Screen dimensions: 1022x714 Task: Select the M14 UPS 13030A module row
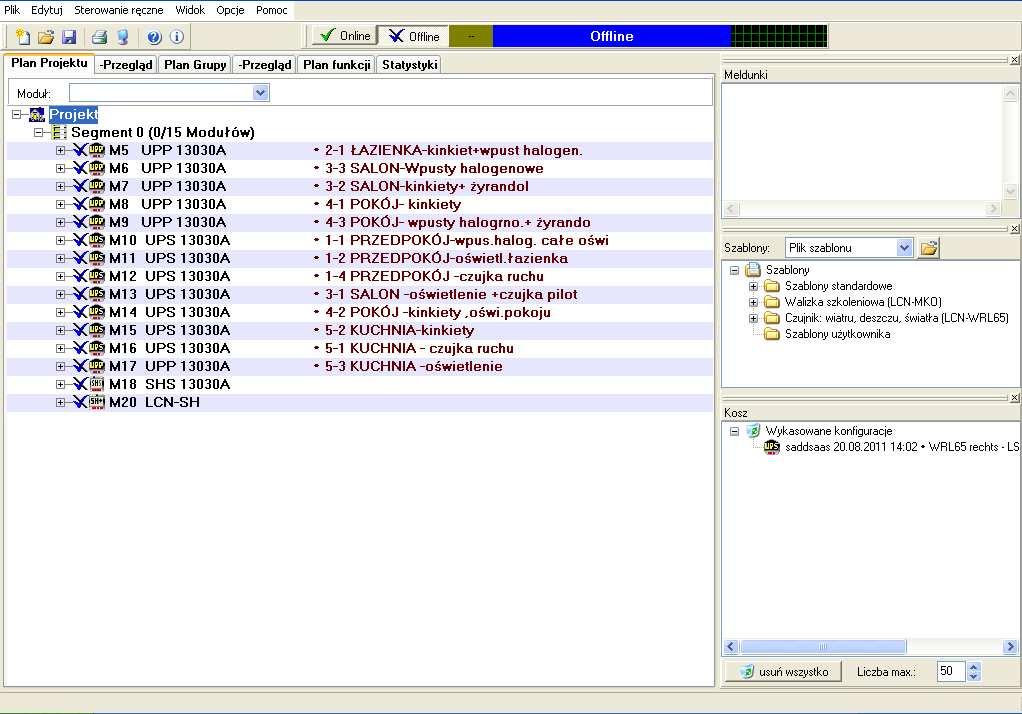[360, 312]
